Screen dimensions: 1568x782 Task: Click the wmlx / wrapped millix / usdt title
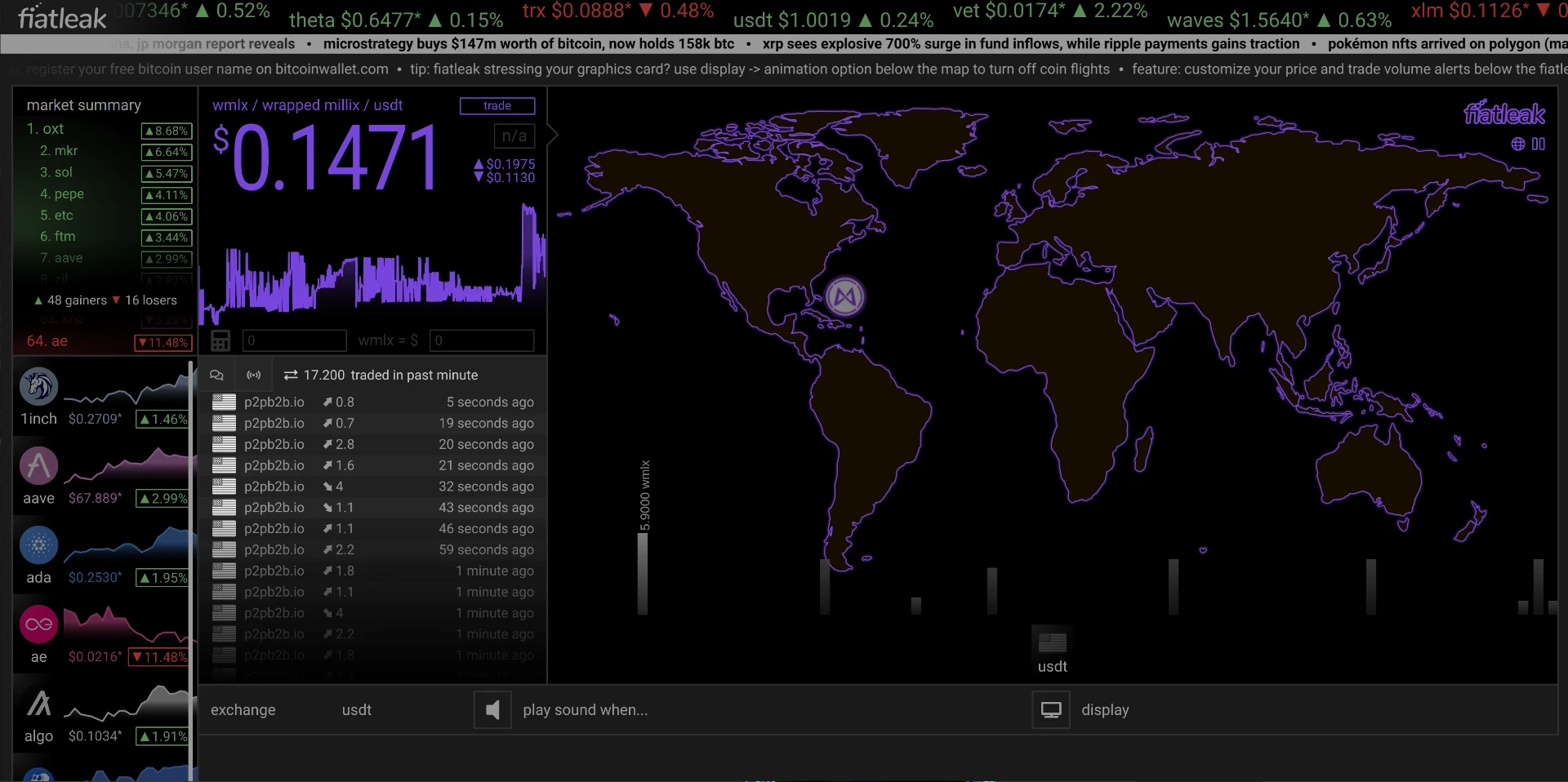(308, 105)
